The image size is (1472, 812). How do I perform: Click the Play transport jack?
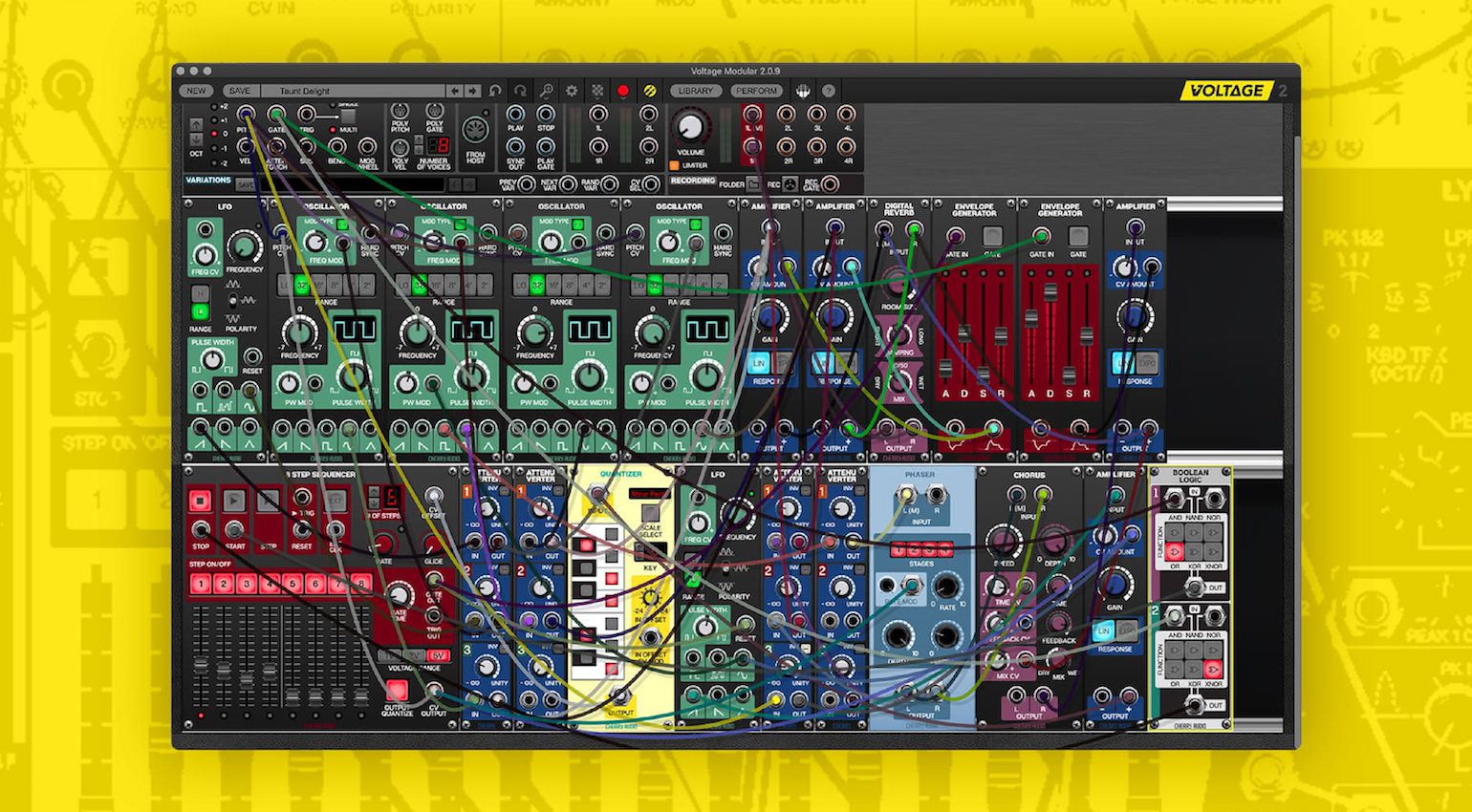515,115
